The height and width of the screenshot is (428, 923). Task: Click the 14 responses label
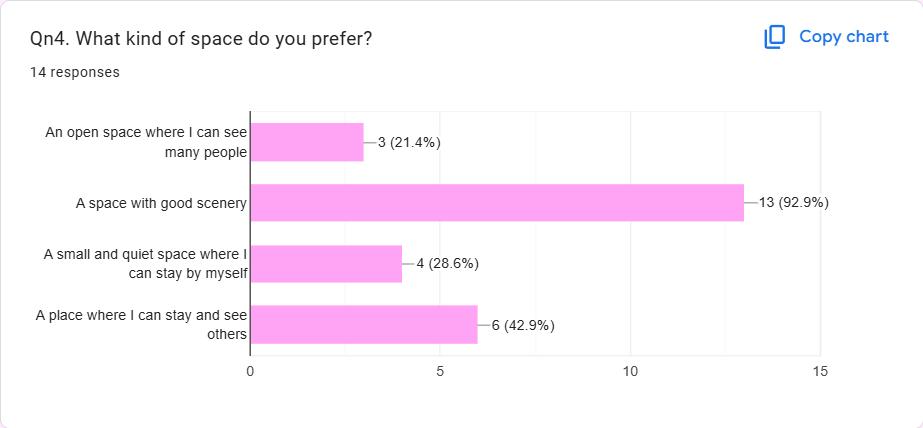point(75,72)
